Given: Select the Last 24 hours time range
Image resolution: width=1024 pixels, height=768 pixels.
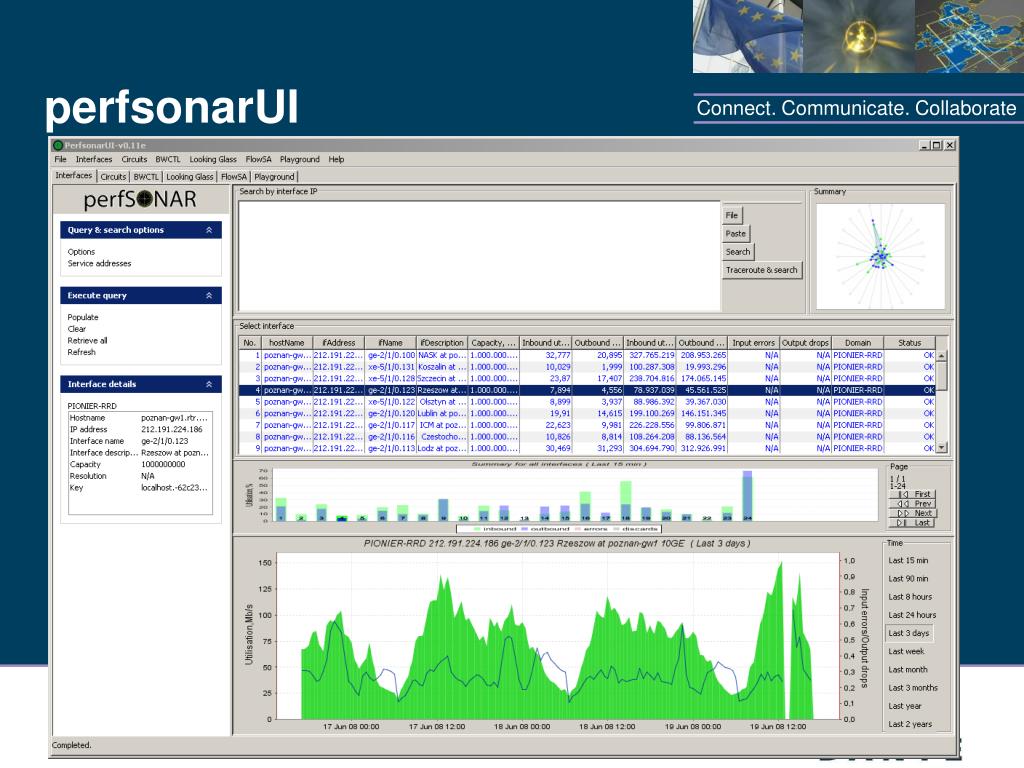Looking at the screenshot, I should pos(912,615).
